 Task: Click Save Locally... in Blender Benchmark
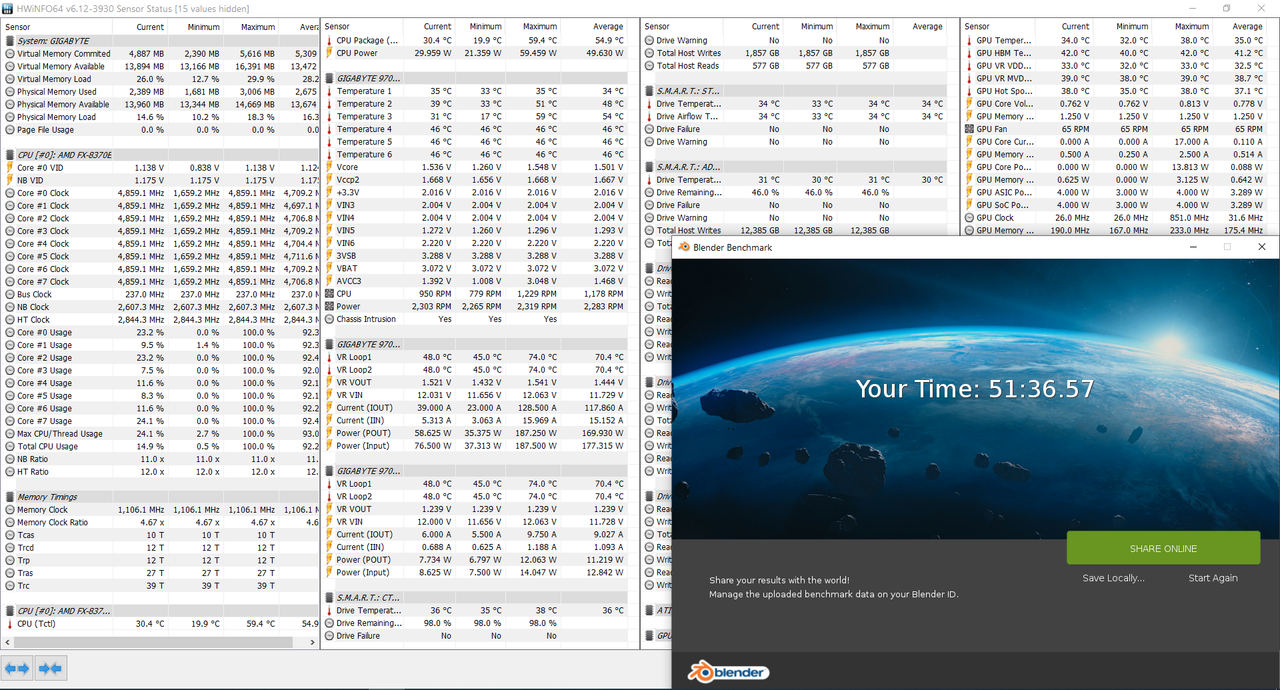point(1113,578)
